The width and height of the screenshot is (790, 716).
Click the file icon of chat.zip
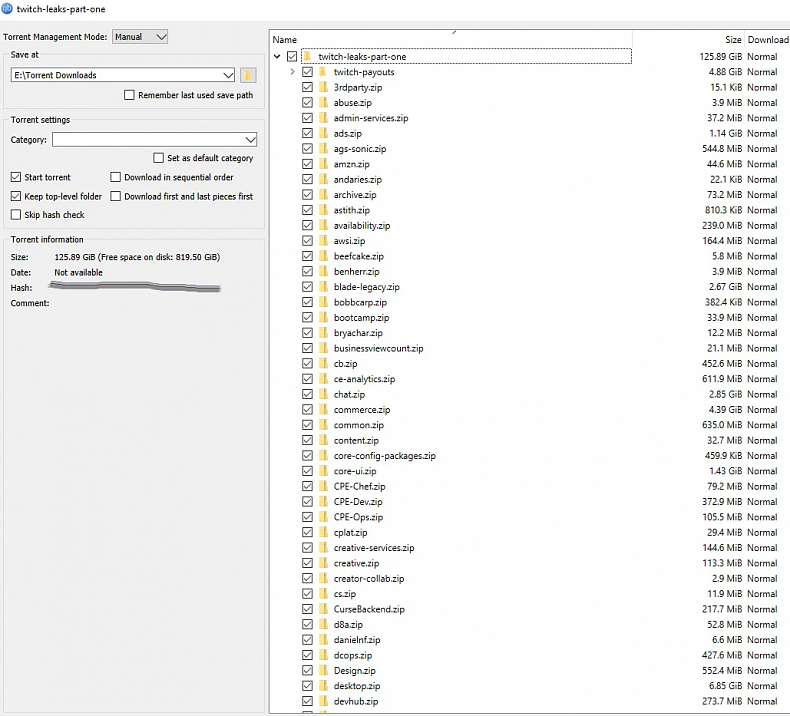point(323,394)
